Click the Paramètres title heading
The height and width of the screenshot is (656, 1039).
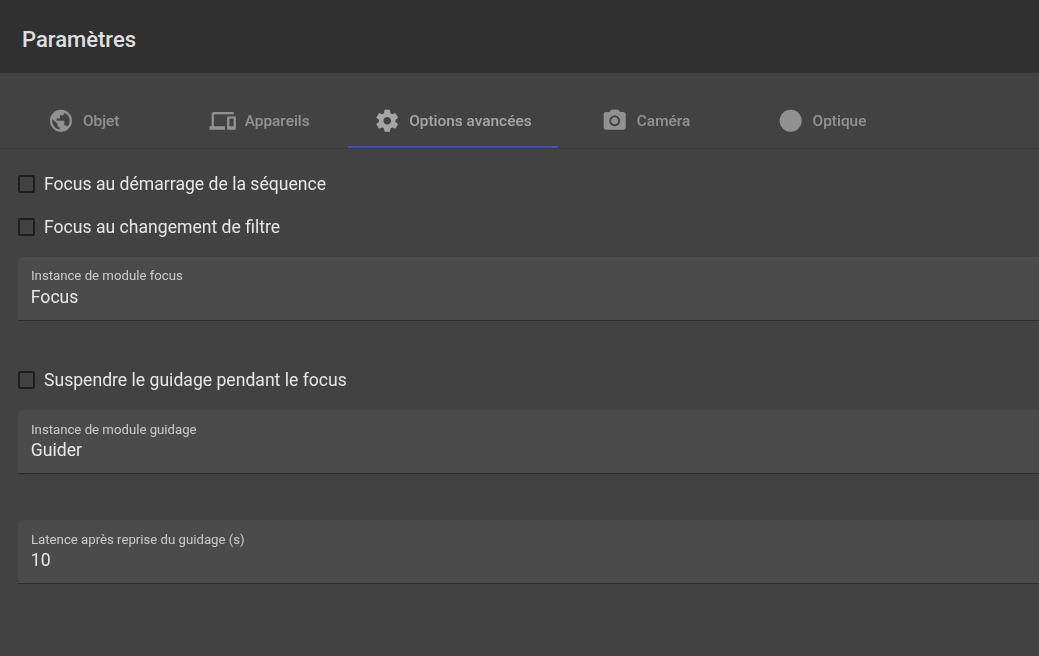coord(79,40)
